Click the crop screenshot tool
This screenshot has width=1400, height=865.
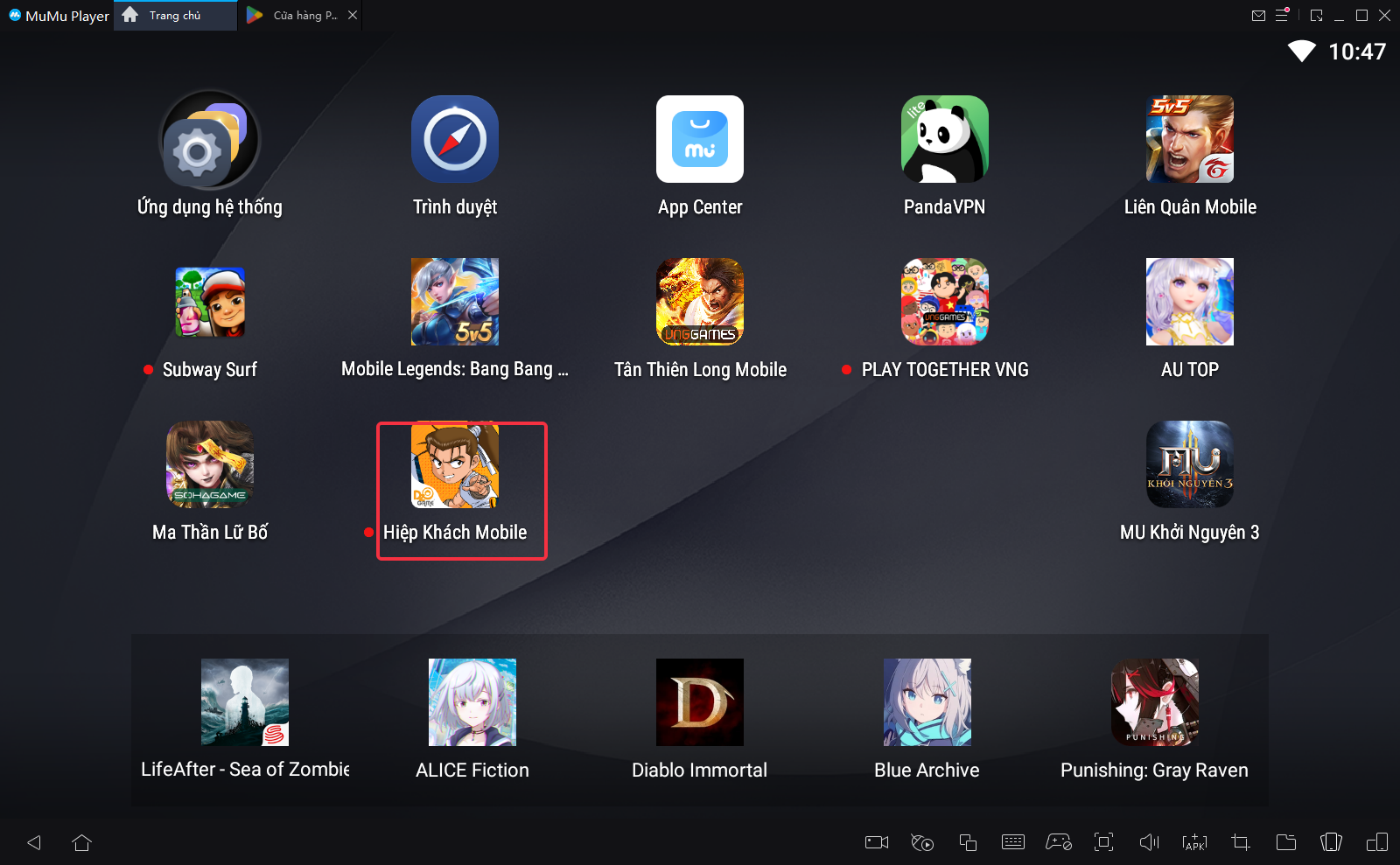point(1240,842)
